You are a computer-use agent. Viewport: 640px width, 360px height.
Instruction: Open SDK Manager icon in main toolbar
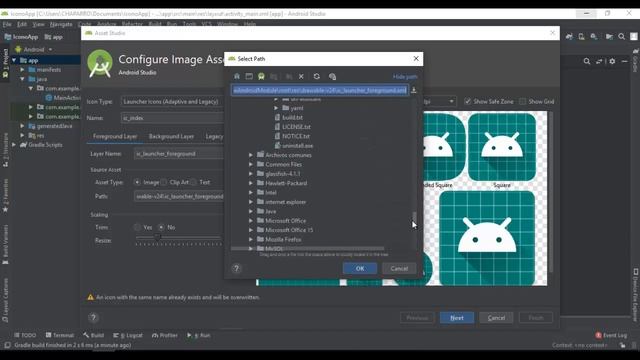point(594,37)
